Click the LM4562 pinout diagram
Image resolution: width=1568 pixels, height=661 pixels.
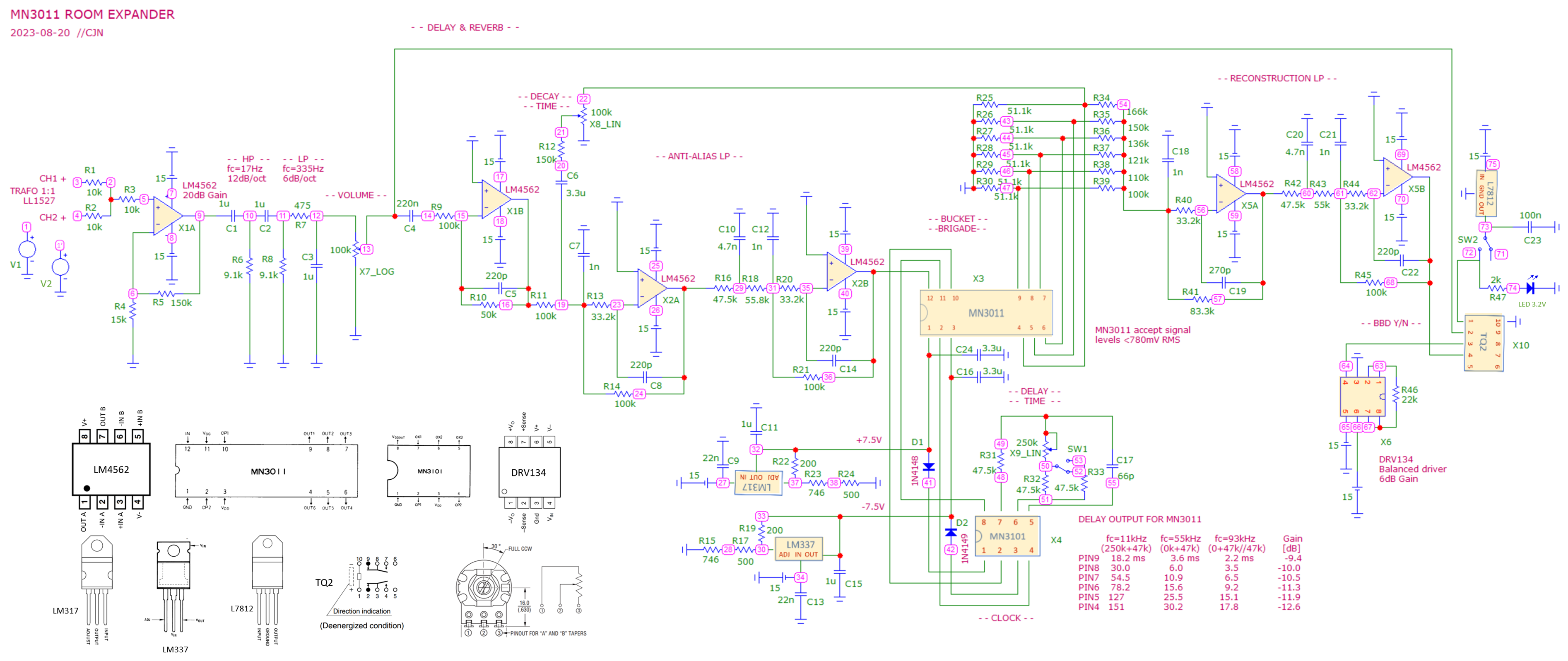click(111, 469)
